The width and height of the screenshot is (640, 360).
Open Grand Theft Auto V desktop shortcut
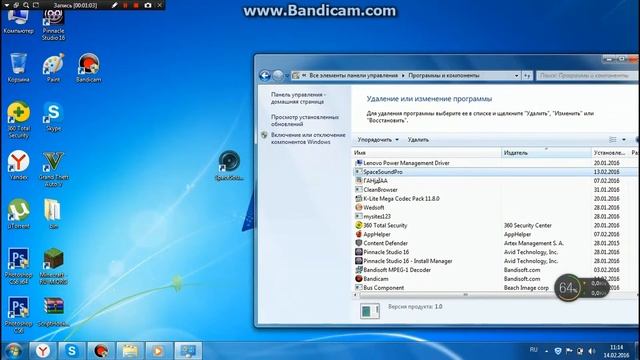click(53, 169)
